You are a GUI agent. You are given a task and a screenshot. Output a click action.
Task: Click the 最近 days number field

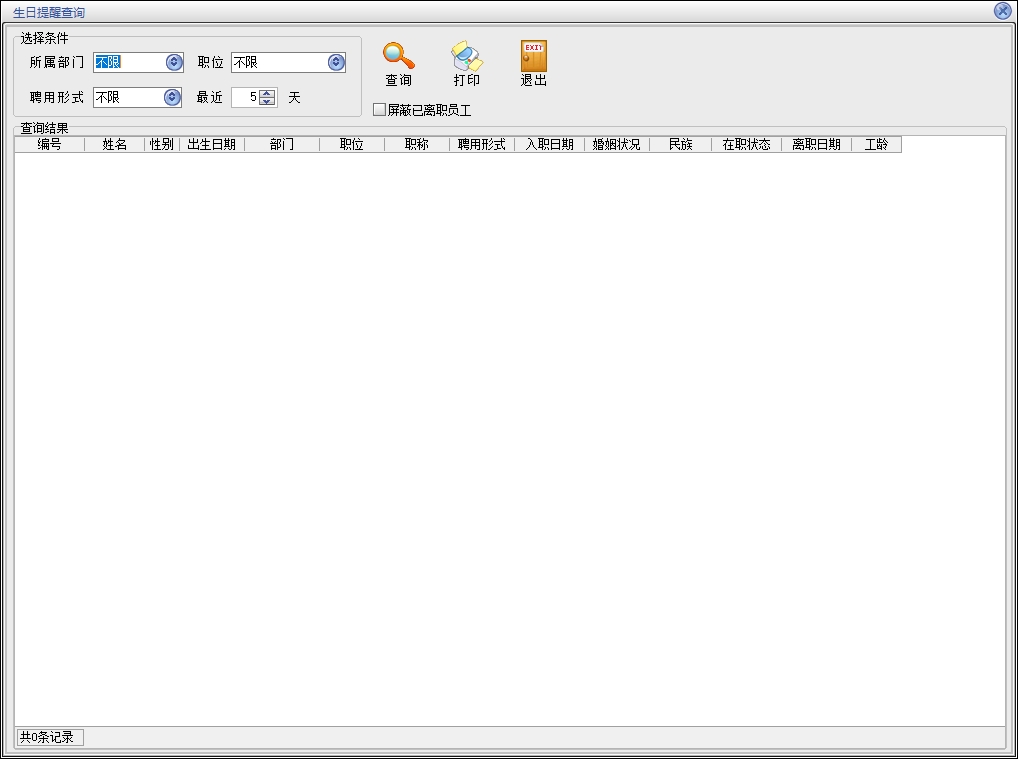[x=245, y=97]
